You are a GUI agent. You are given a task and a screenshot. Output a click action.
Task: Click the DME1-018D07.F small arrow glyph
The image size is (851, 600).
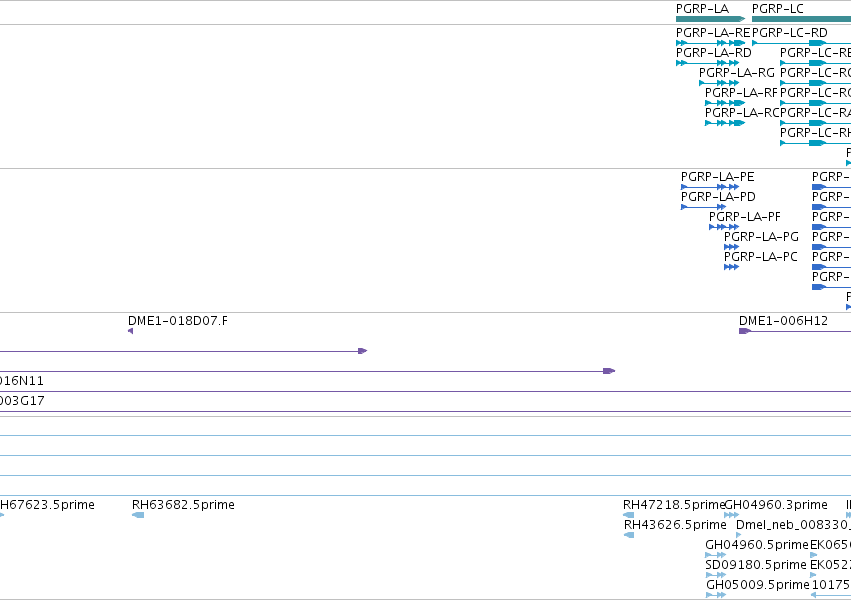(x=130, y=331)
